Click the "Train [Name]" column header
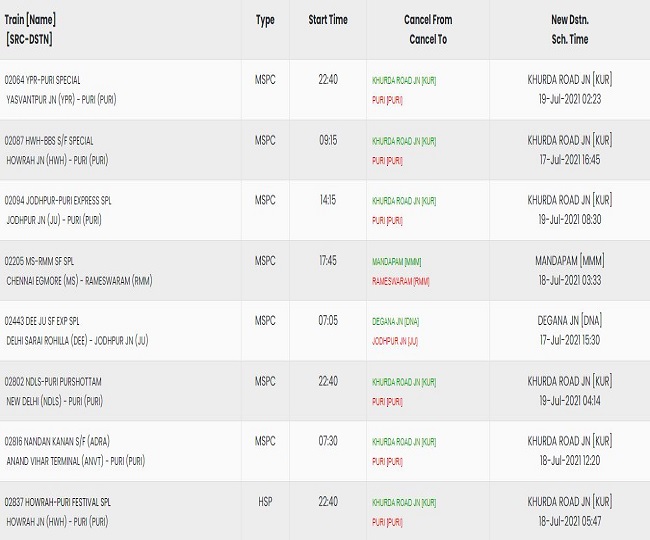The height and width of the screenshot is (540, 650). coord(31,19)
